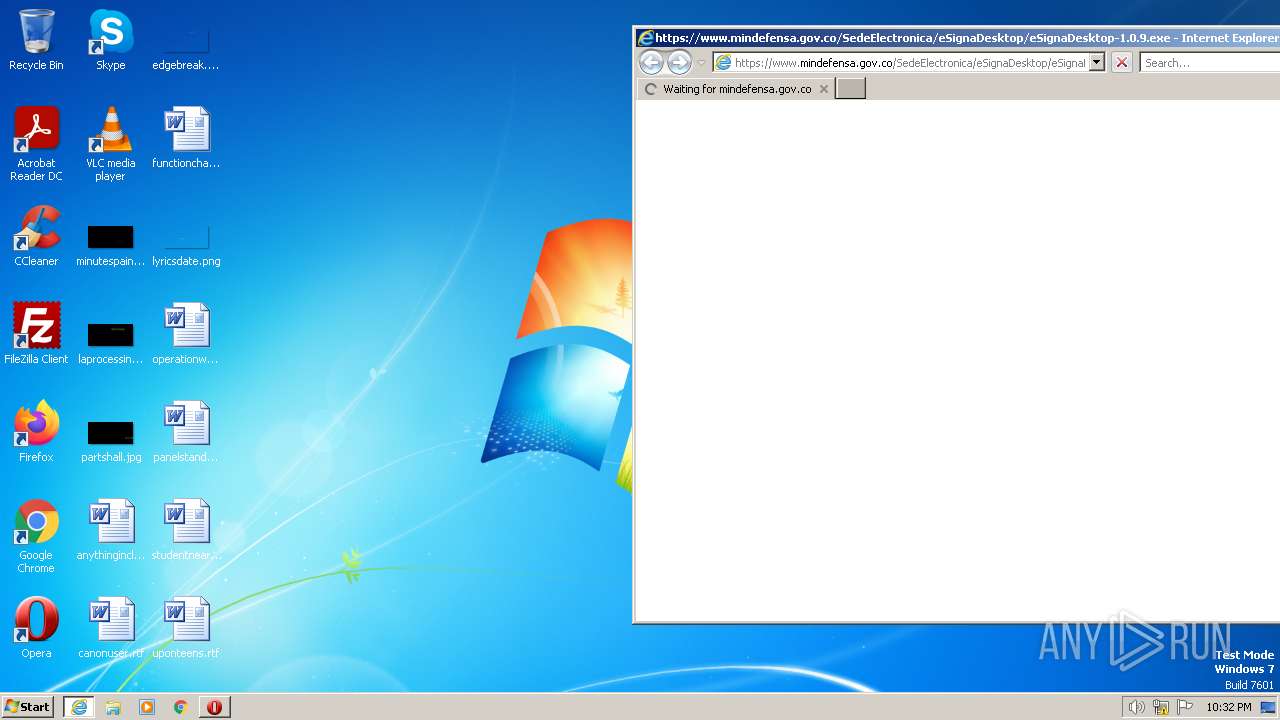The image size is (1280, 720).
Task: Open CCleaner desktop shortcut
Action: 36,236
